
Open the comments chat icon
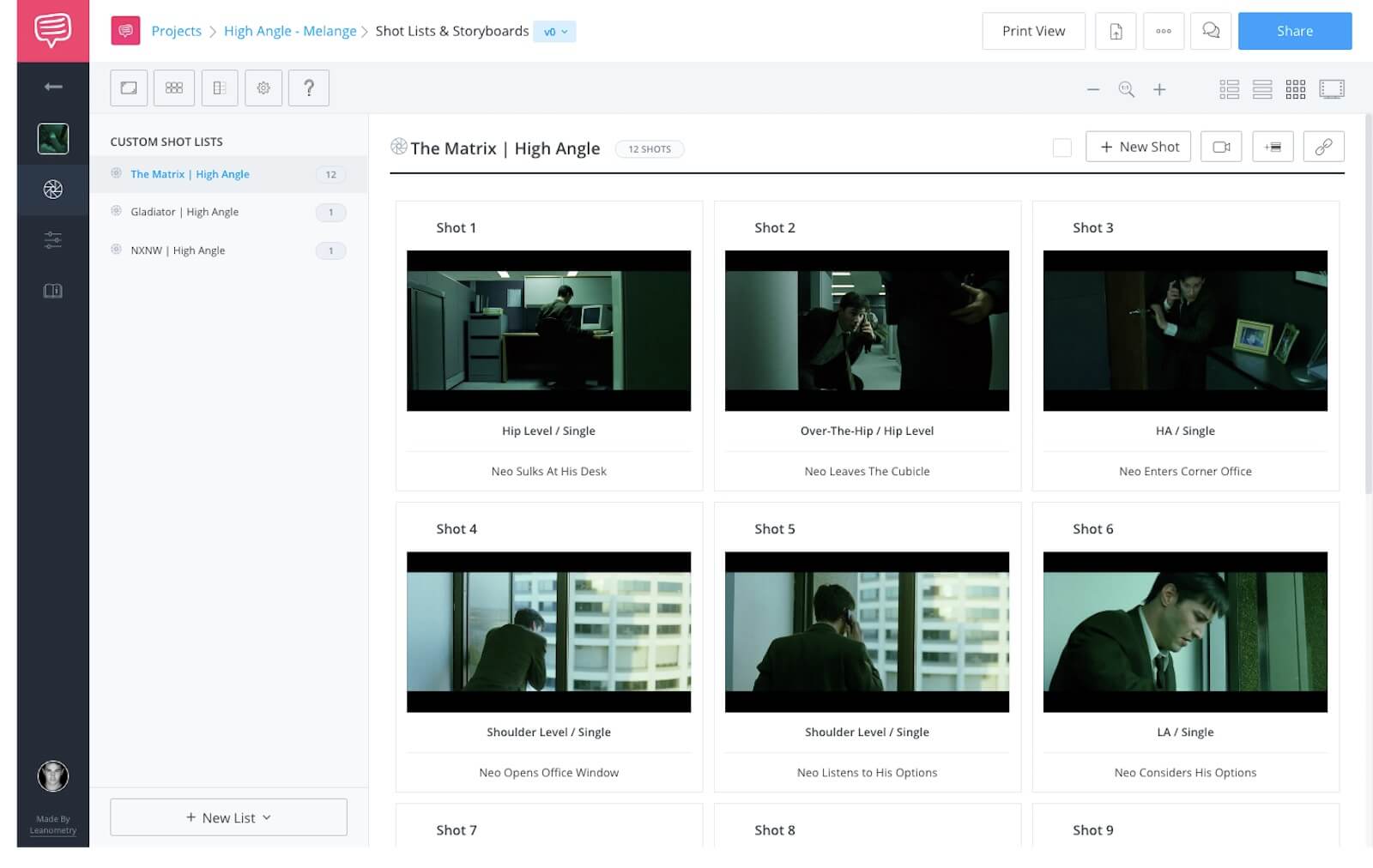point(1211,30)
